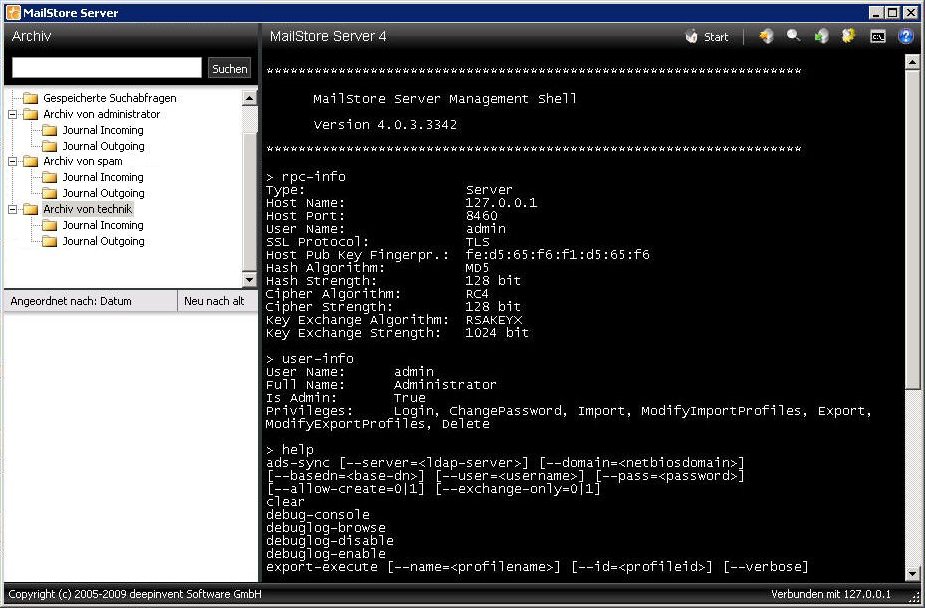Open Journal Outgoing under Archiv von administrator
925x608 pixels.
click(104, 146)
